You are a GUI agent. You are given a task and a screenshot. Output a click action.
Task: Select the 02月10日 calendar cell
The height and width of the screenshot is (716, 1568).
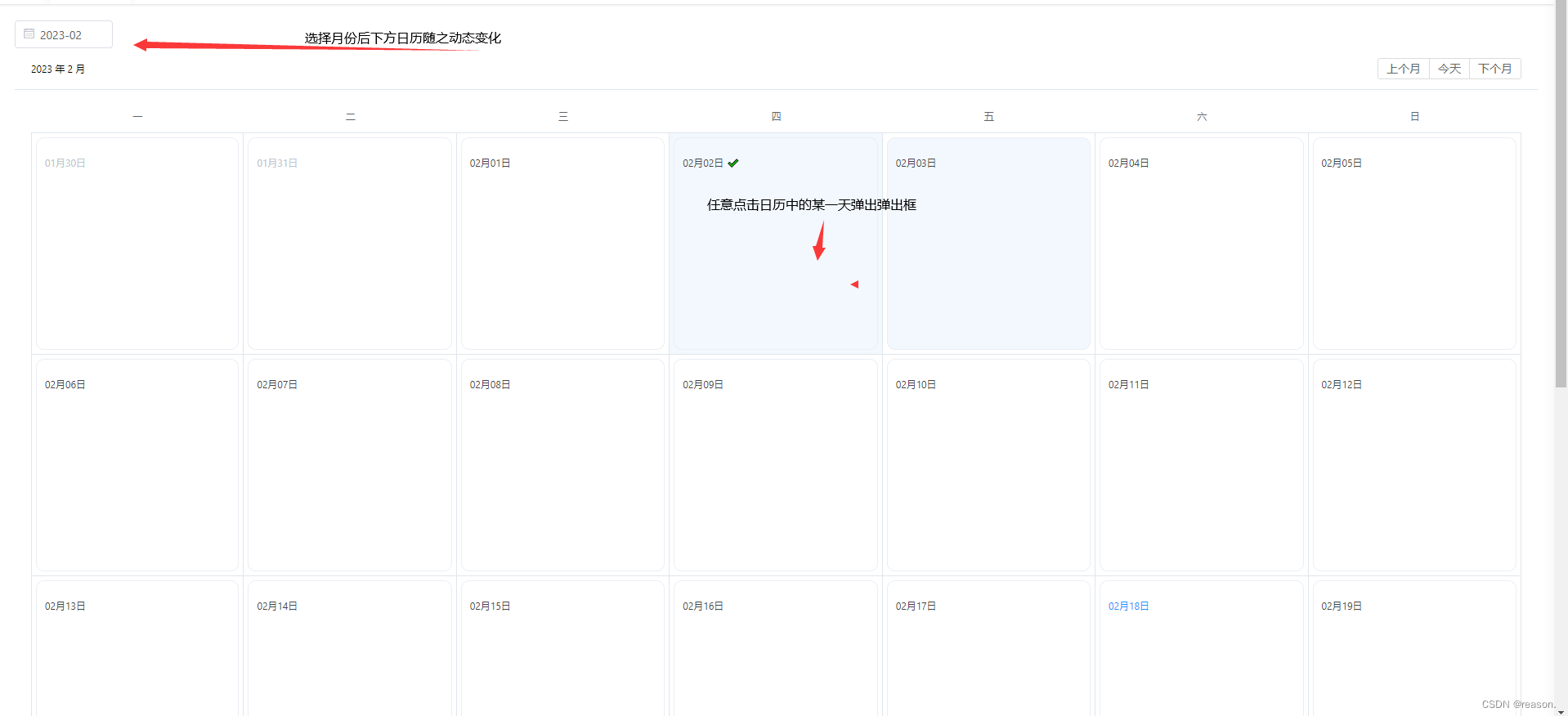point(988,465)
